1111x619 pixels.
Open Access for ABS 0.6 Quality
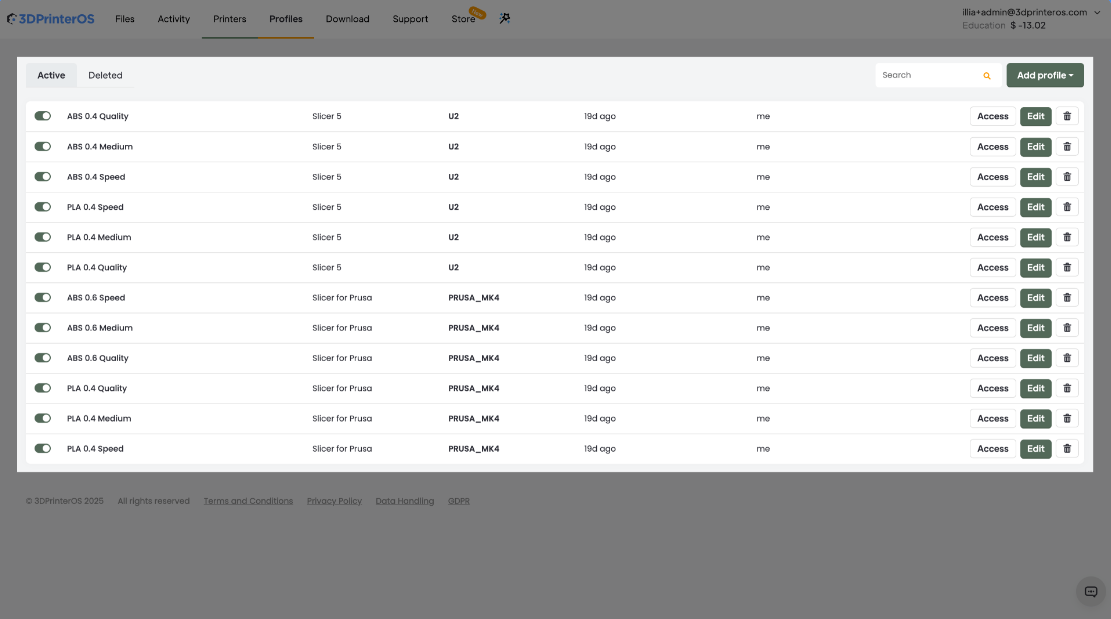[992, 358]
